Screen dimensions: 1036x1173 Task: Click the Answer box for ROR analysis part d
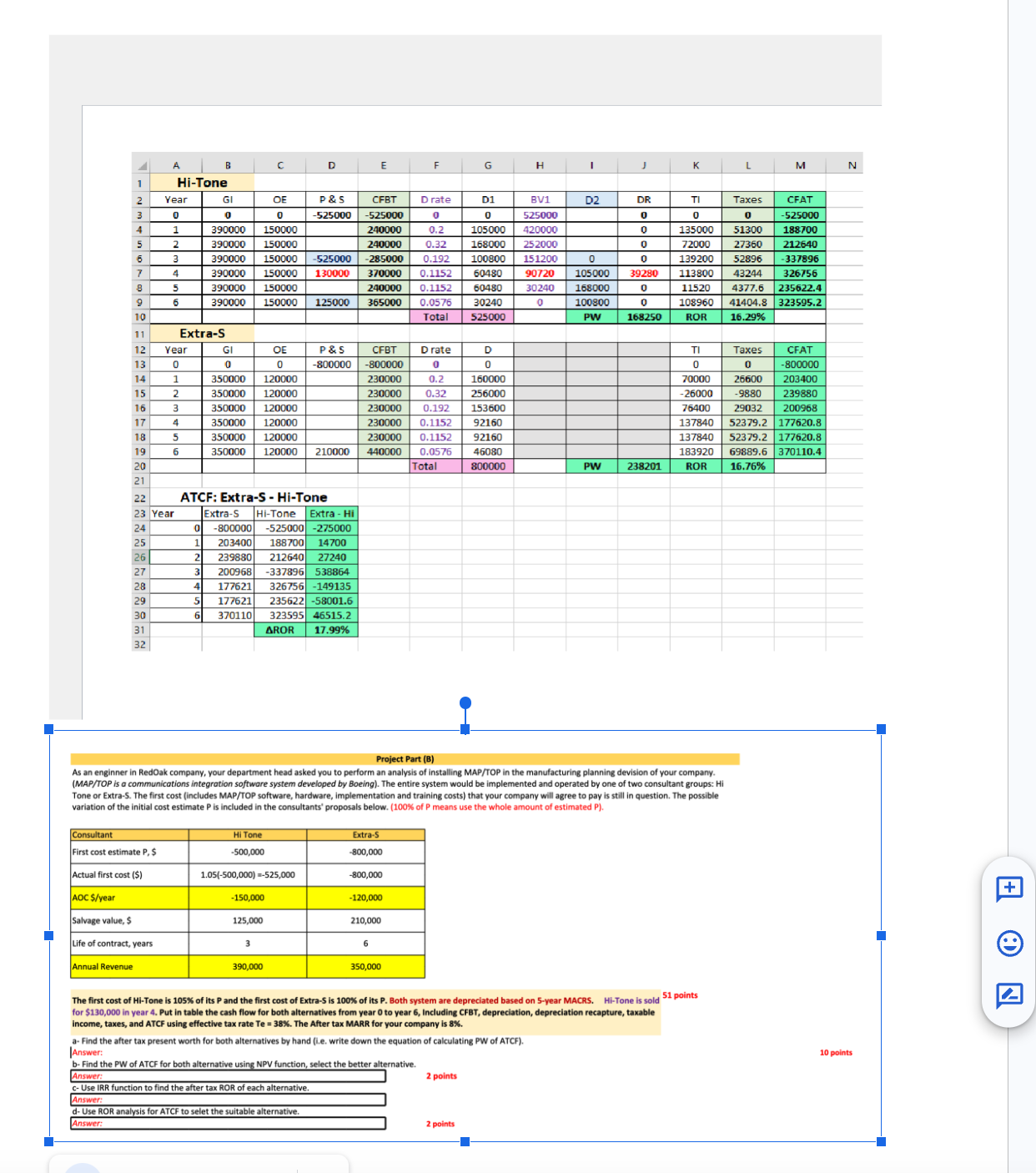tap(228, 1124)
